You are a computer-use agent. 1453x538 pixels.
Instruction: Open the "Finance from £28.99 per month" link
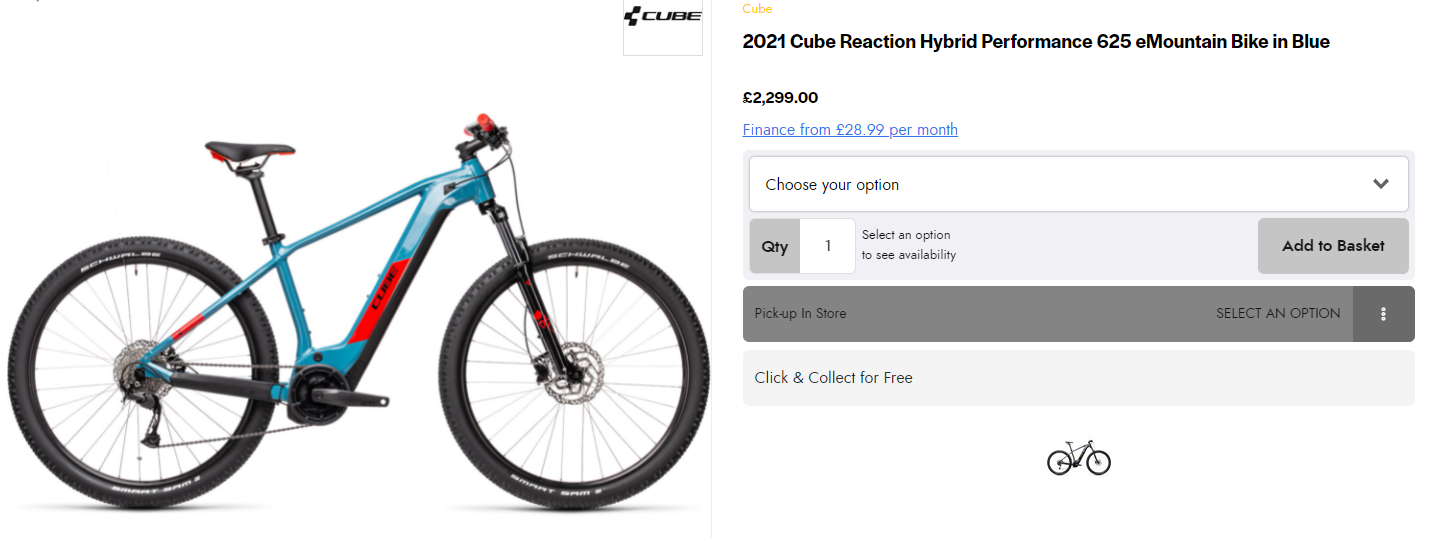click(x=850, y=130)
